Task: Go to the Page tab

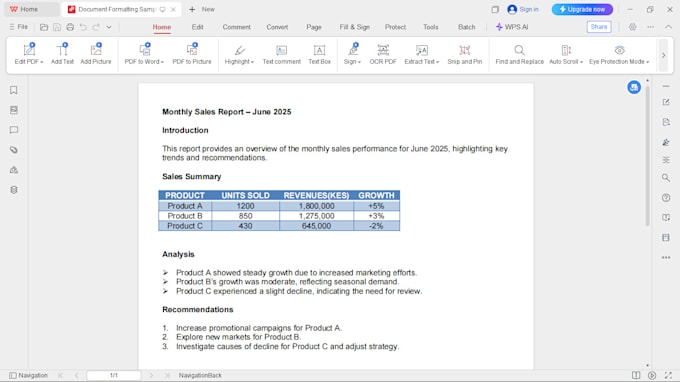Action: [x=314, y=27]
